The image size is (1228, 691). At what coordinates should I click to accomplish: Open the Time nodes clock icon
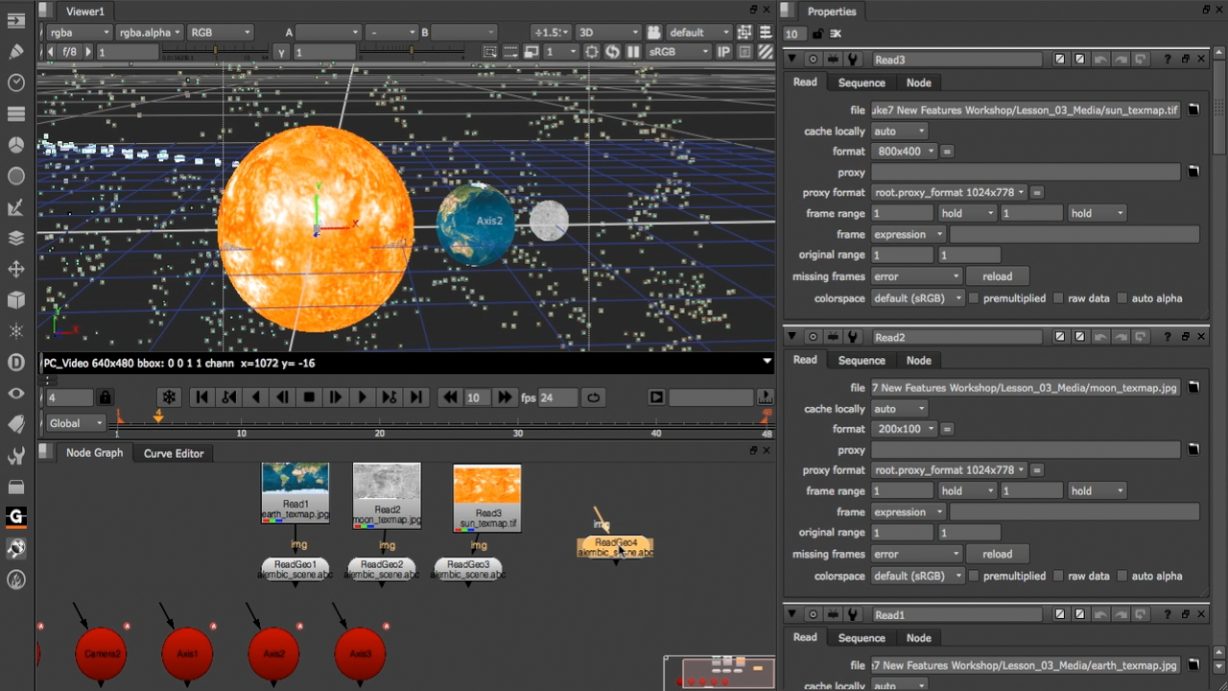15,84
